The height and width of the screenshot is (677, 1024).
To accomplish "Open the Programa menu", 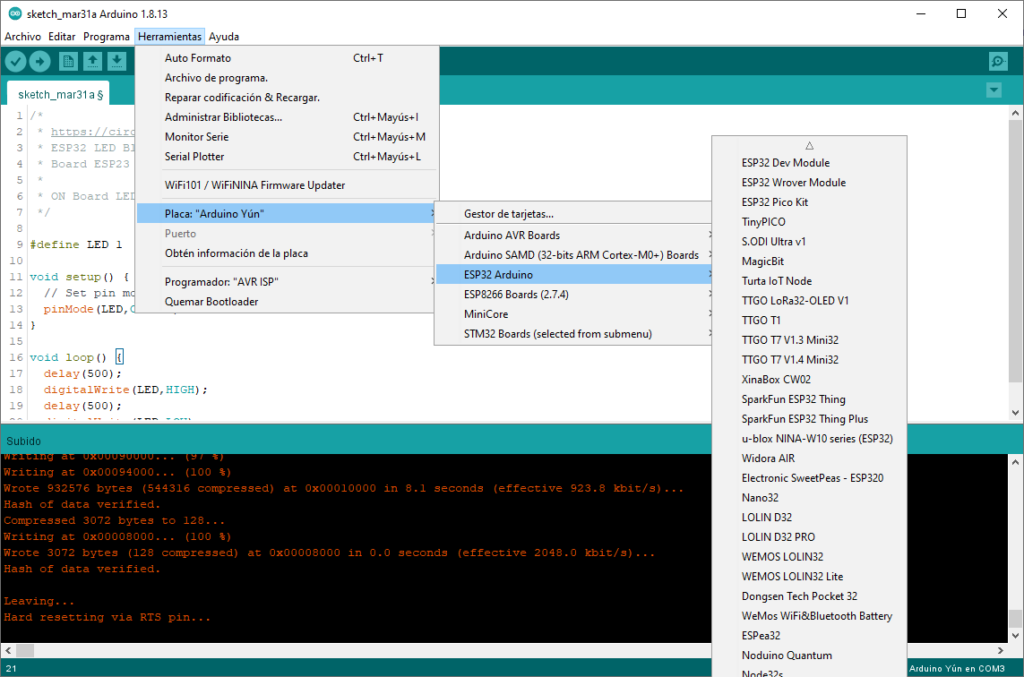I will coord(106,37).
